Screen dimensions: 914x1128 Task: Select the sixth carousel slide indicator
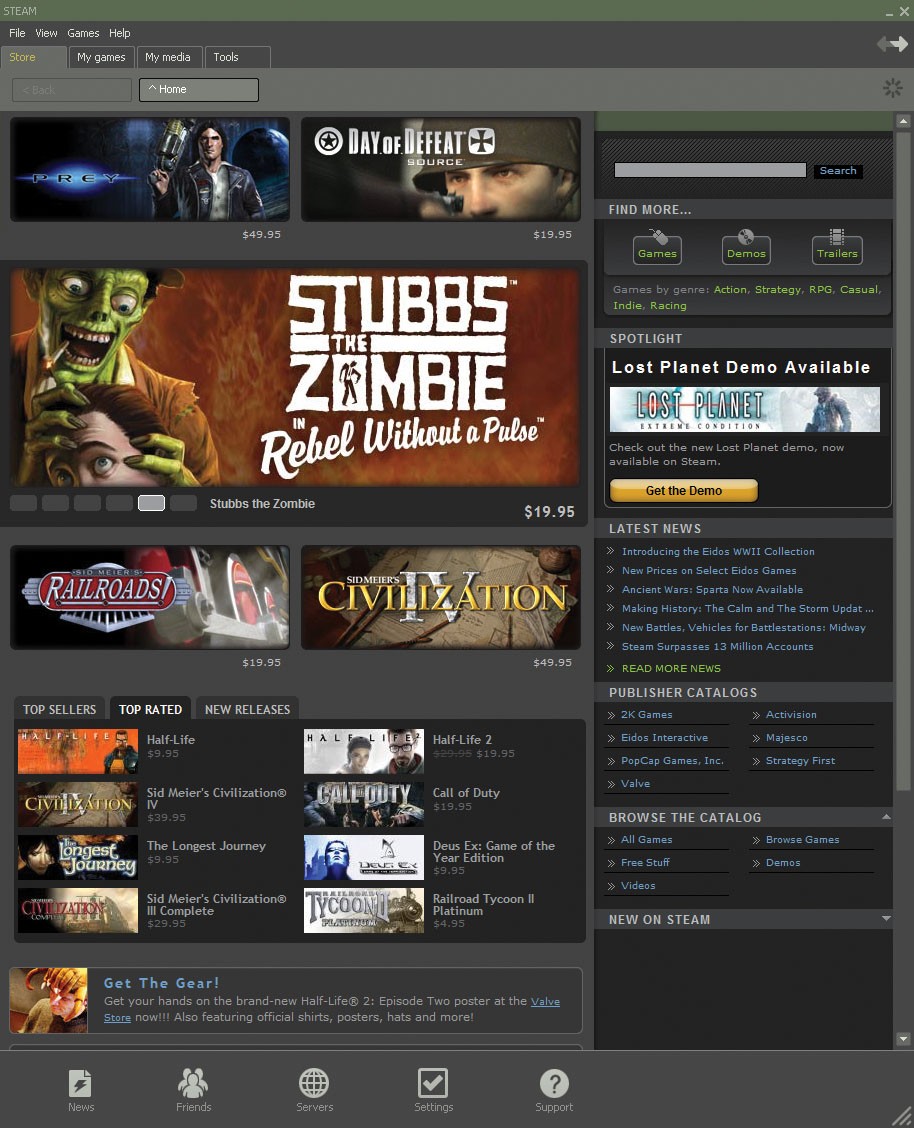pyautogui.click(x=183, y=503)
